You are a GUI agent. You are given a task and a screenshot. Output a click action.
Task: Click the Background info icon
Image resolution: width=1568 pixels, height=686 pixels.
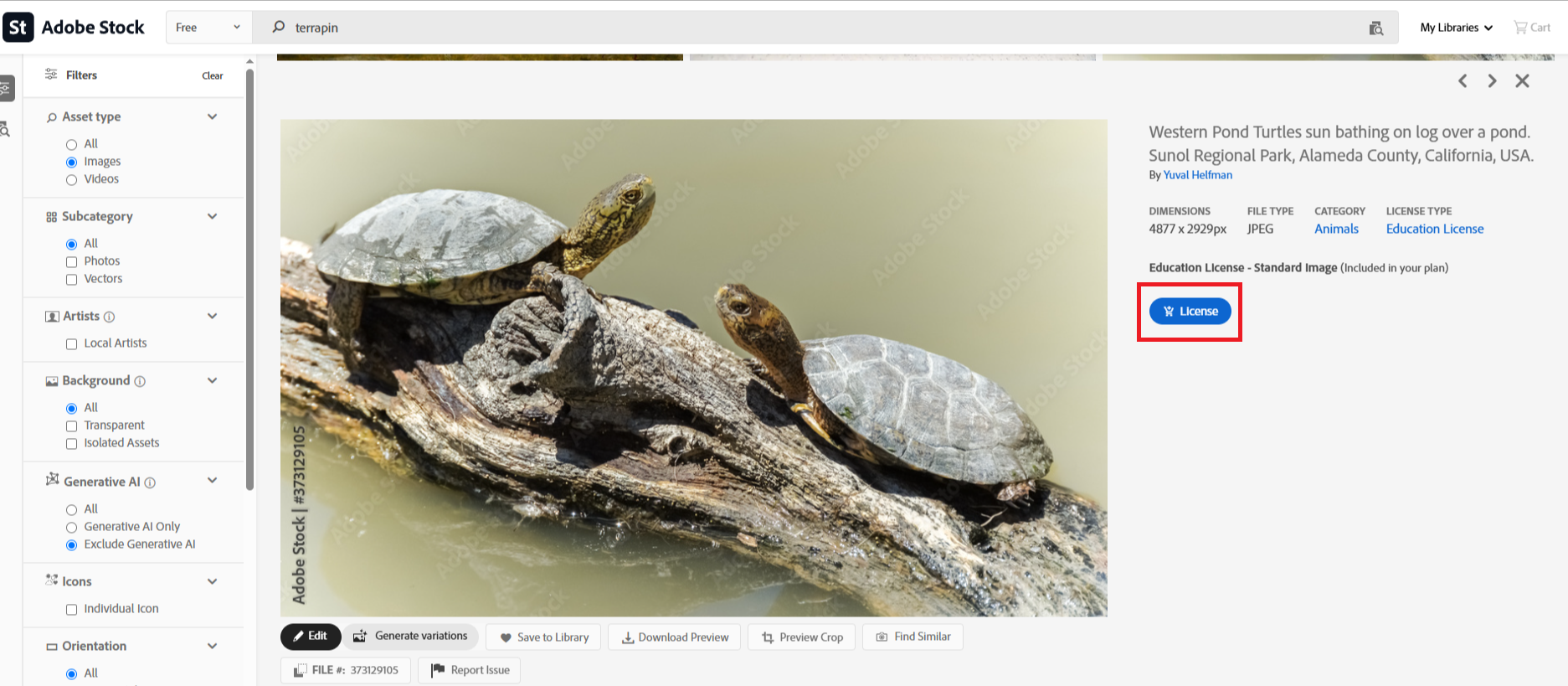[140, 381]
